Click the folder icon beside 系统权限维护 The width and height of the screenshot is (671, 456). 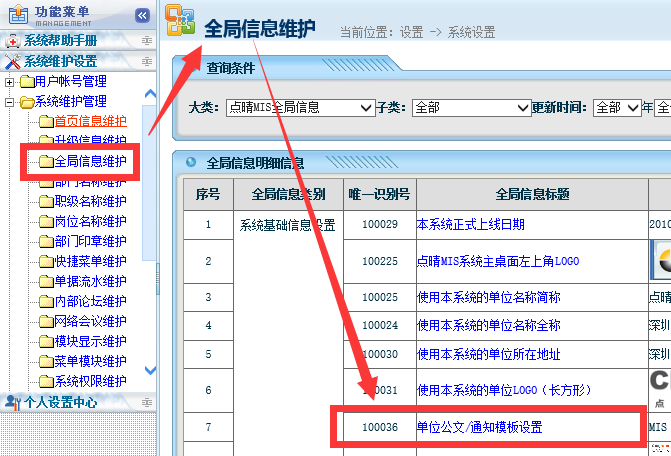point(46,381)
